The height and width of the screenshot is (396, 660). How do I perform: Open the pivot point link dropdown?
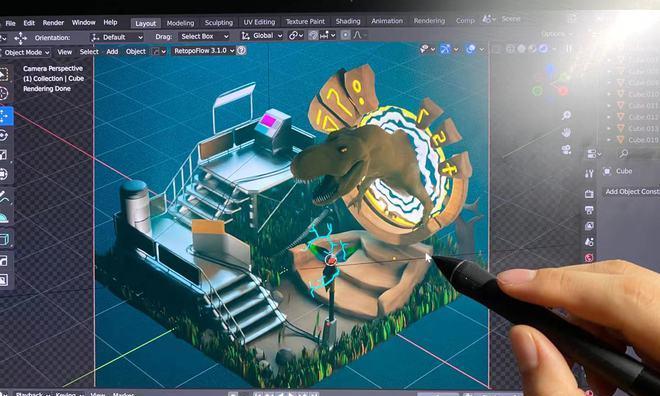[295, 36]
